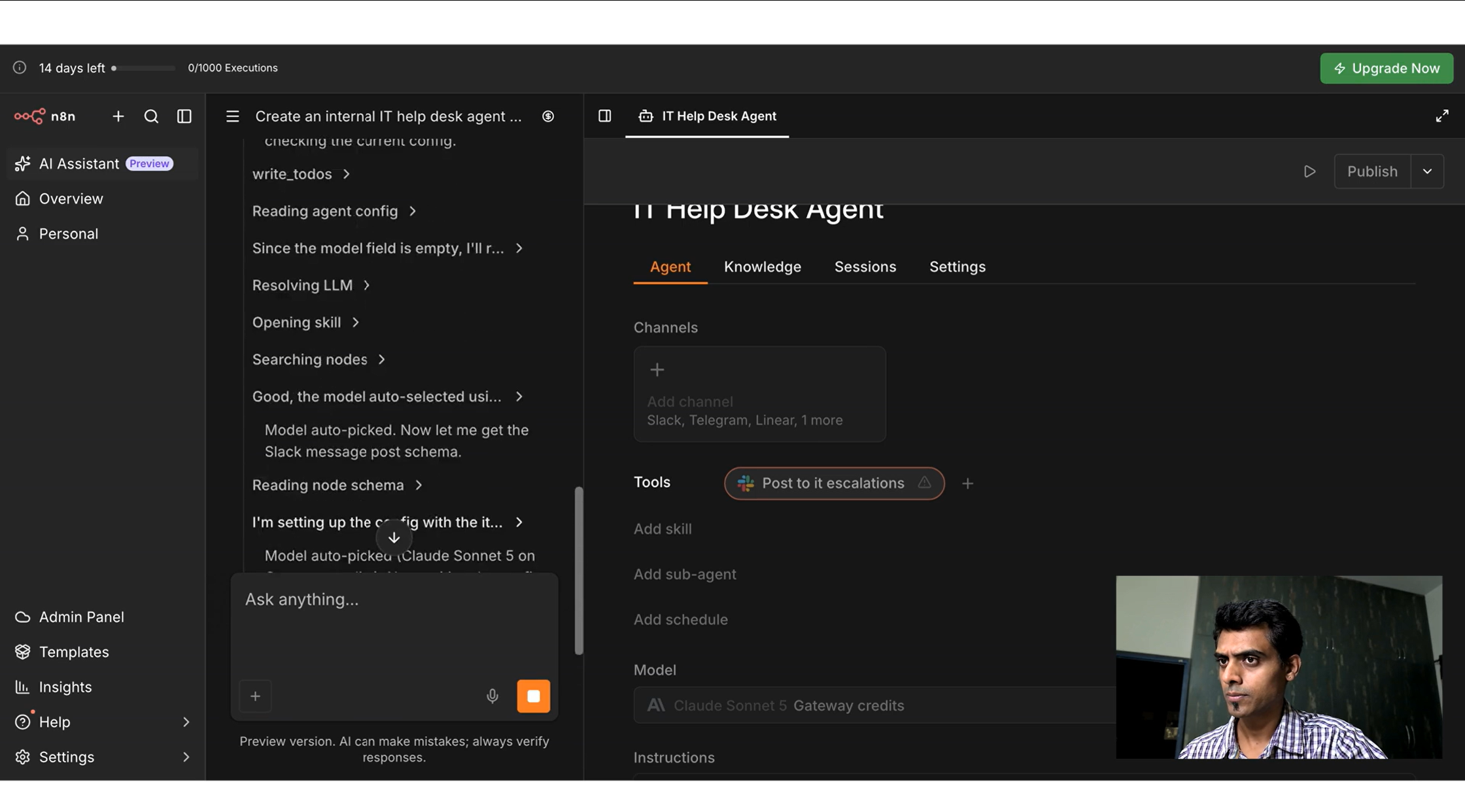Switch to the agent Settings tab
This screenshot has width=1465, height=812.
[957, 267]
